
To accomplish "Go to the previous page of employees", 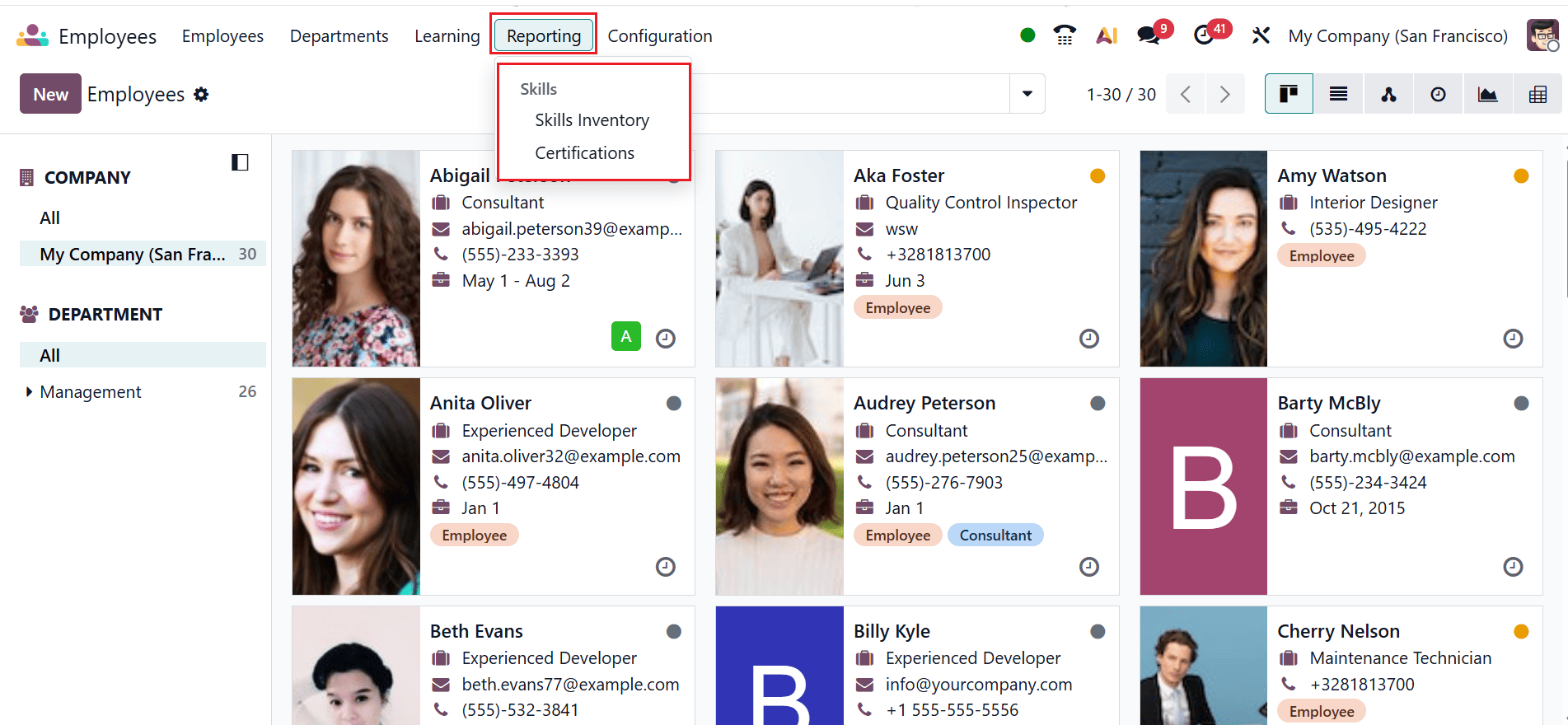I will 1186,94.
